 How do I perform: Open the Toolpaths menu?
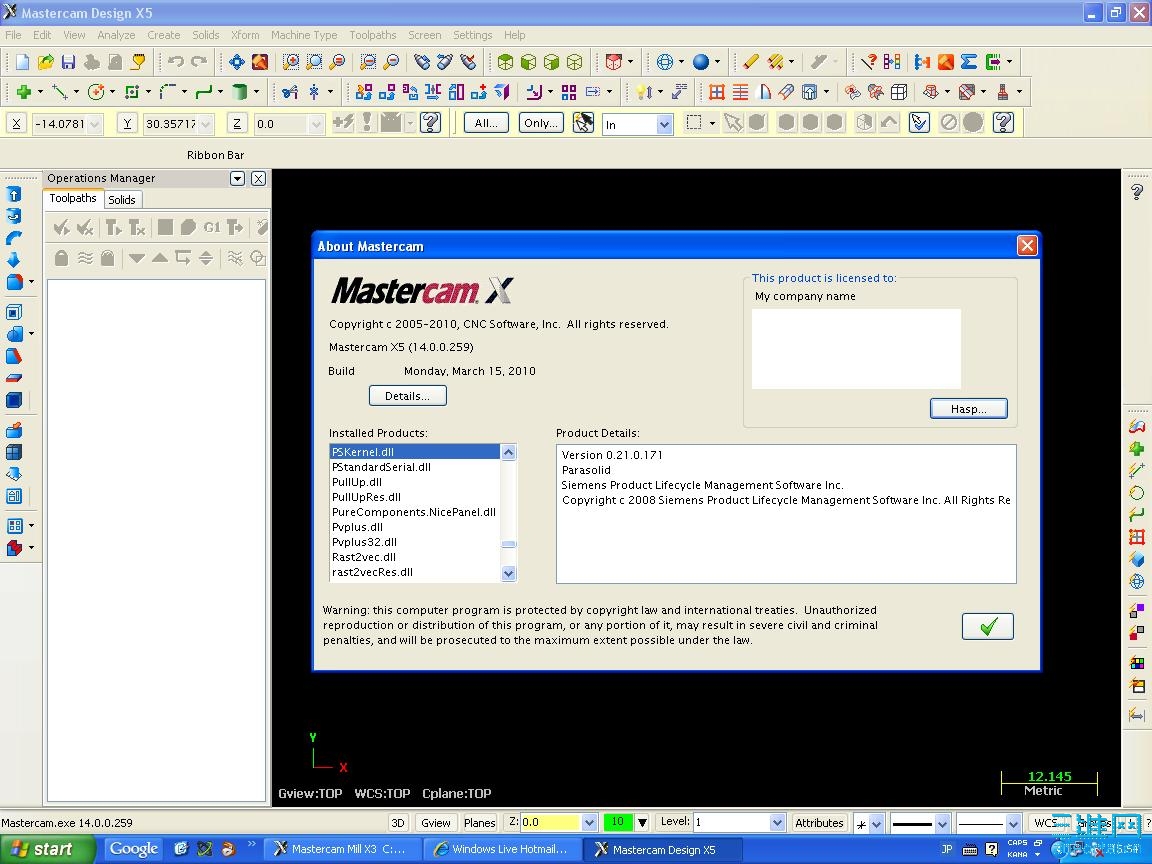point(372,35)
